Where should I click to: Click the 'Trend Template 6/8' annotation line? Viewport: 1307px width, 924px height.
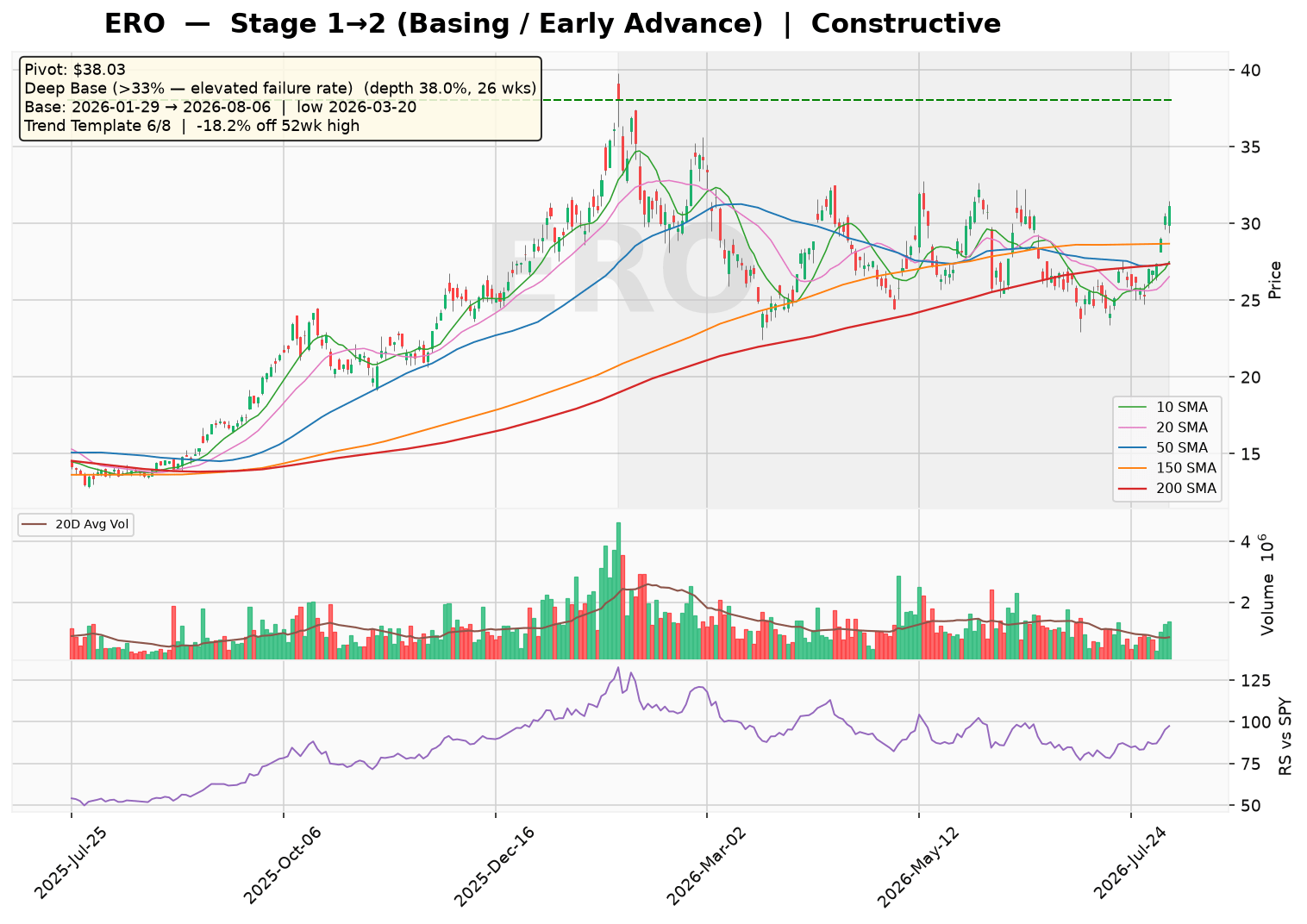pyautogui.click(x=192, y=126)
